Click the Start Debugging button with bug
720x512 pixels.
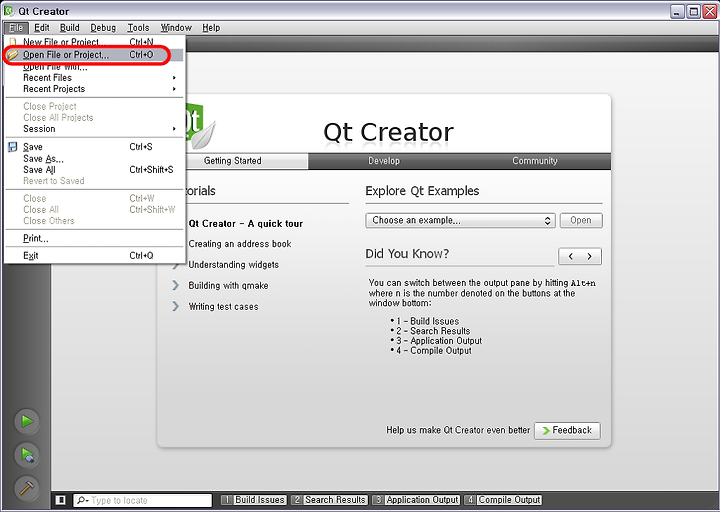click(x=27, y=454)
